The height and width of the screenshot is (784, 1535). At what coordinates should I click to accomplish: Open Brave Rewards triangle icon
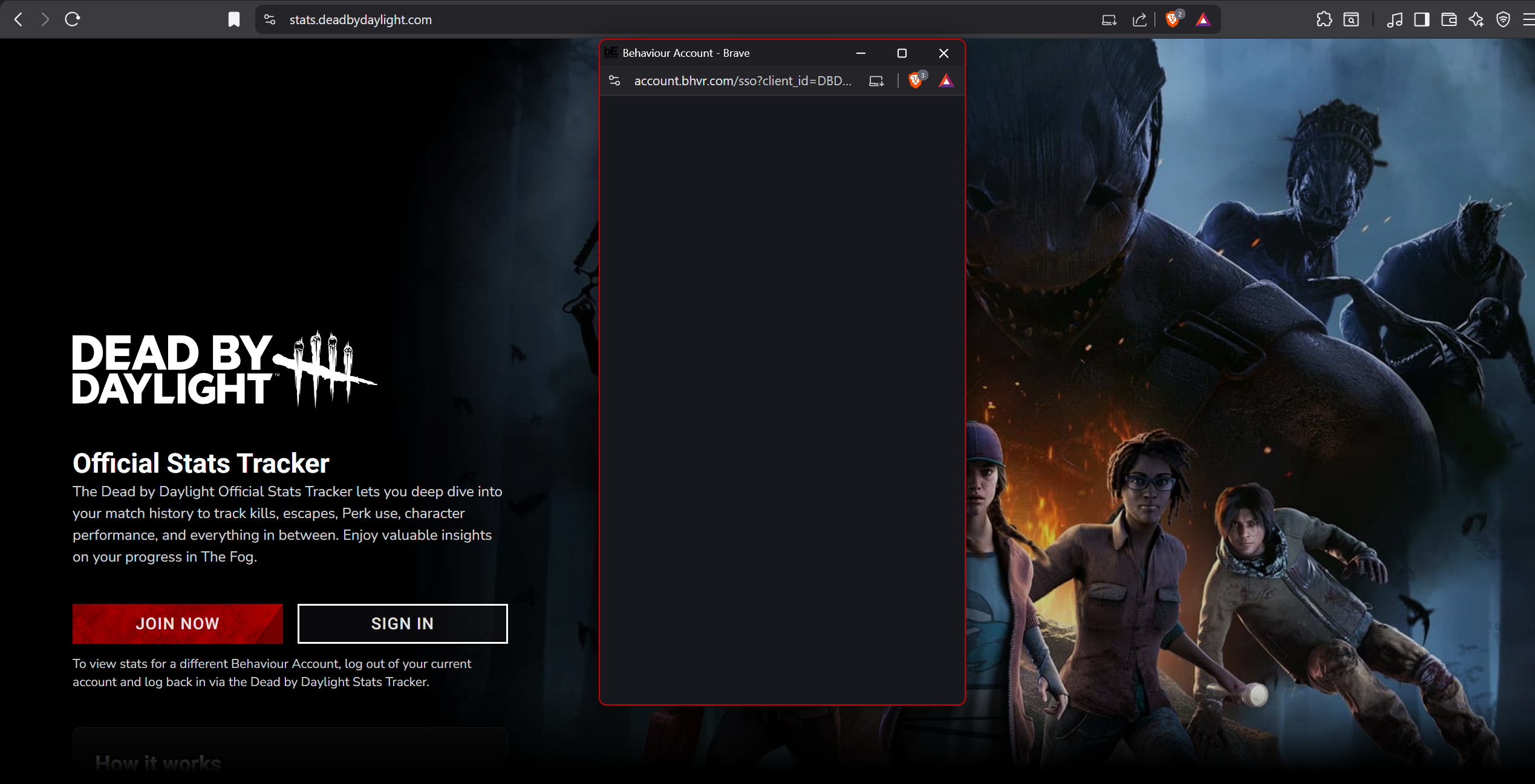coord(1204,19)
